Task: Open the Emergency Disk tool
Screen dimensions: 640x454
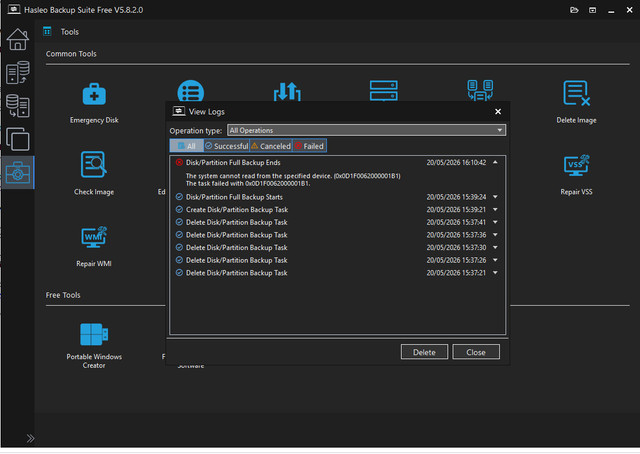Action: point(94,103)
